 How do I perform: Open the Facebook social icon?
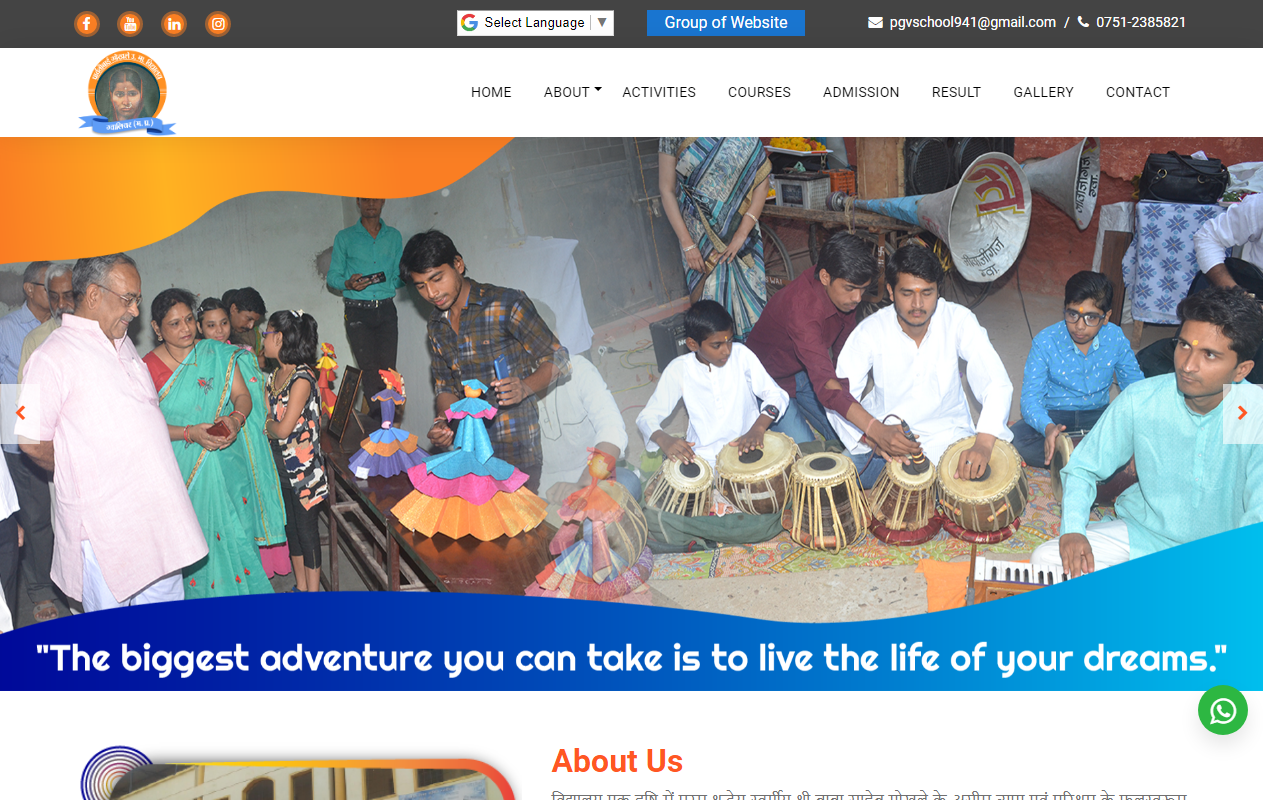pyautogui.click(x=87, y=23)
